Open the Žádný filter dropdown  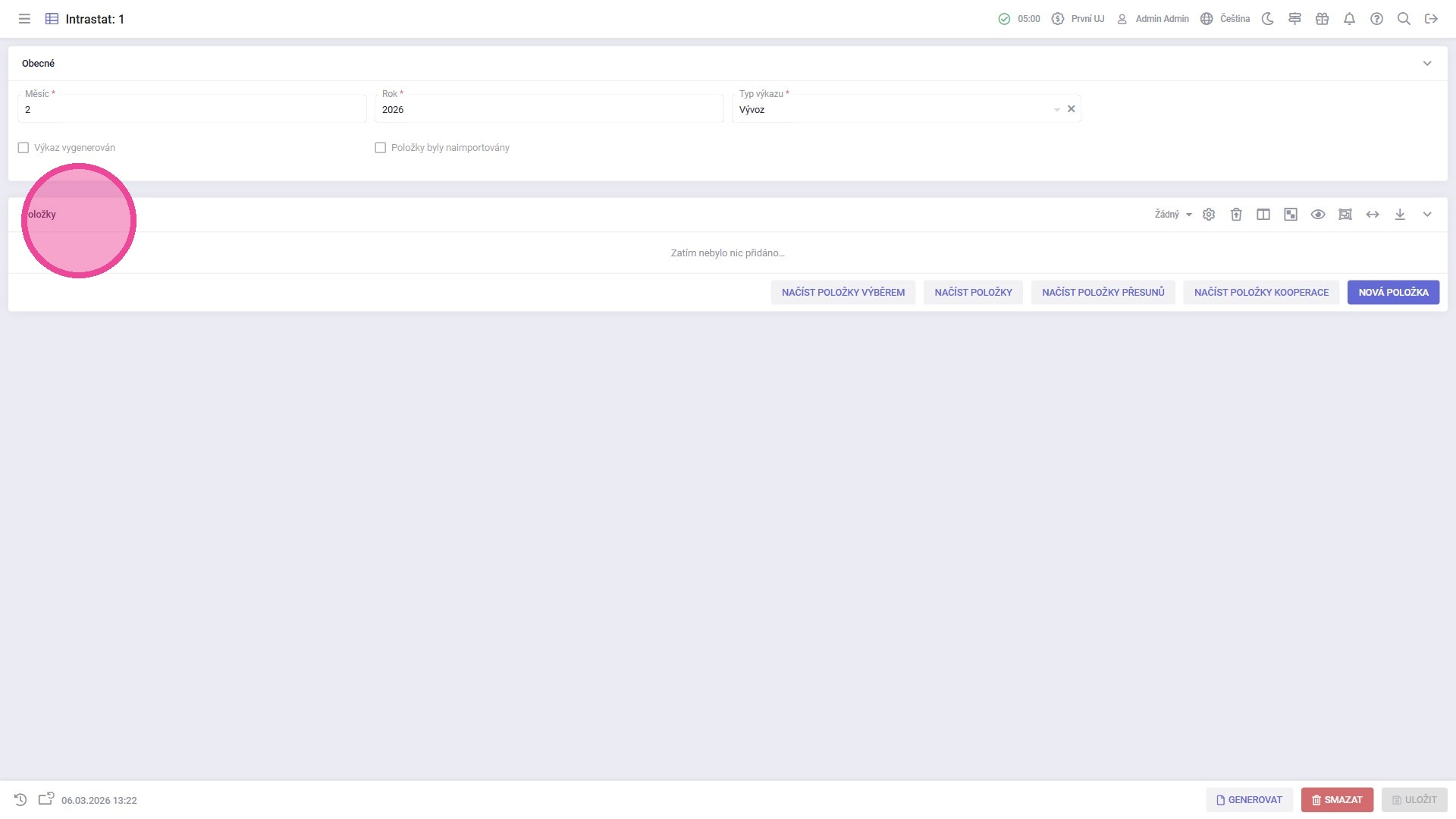(x=1172, y=215)
